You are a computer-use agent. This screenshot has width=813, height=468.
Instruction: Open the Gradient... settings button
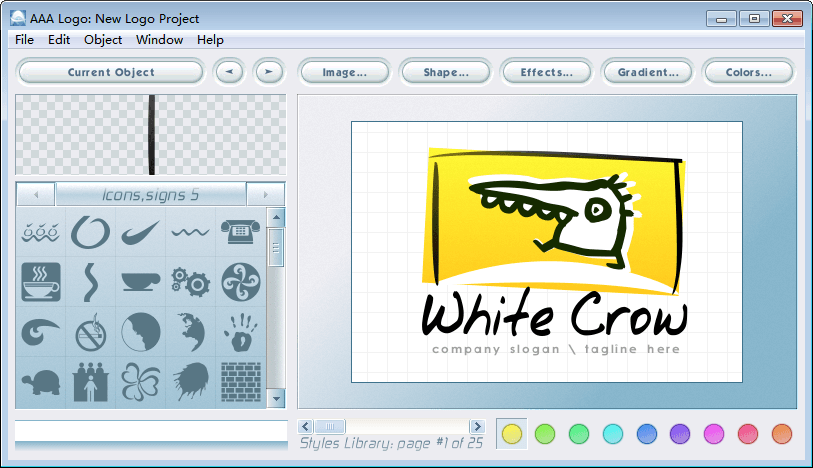point(647,72)
